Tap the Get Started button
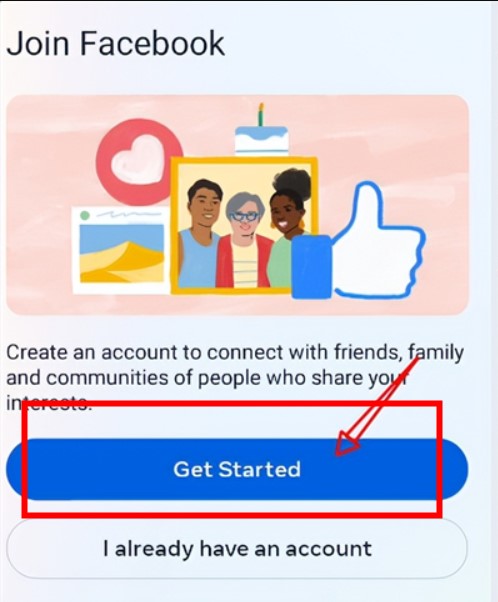This screenshot has width=498, height=602. pos(237,469)
